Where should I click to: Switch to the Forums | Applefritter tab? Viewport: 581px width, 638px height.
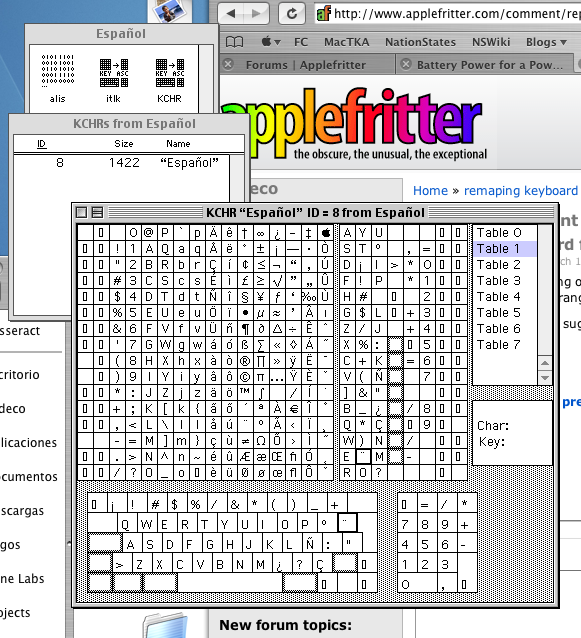click(x=306, y=65)
